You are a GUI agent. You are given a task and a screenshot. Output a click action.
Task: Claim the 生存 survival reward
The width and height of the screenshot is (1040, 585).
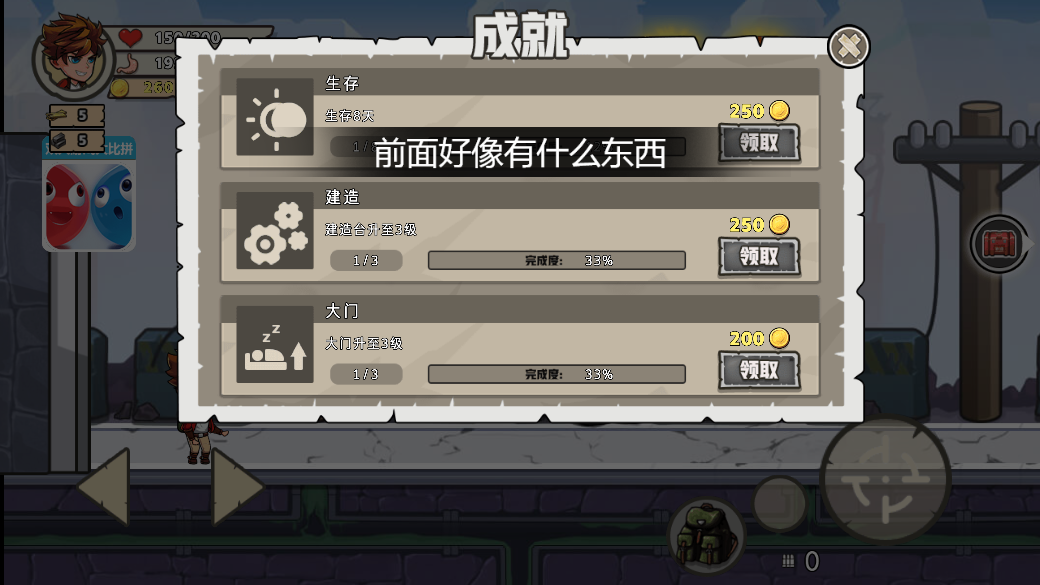click(759, 143)
